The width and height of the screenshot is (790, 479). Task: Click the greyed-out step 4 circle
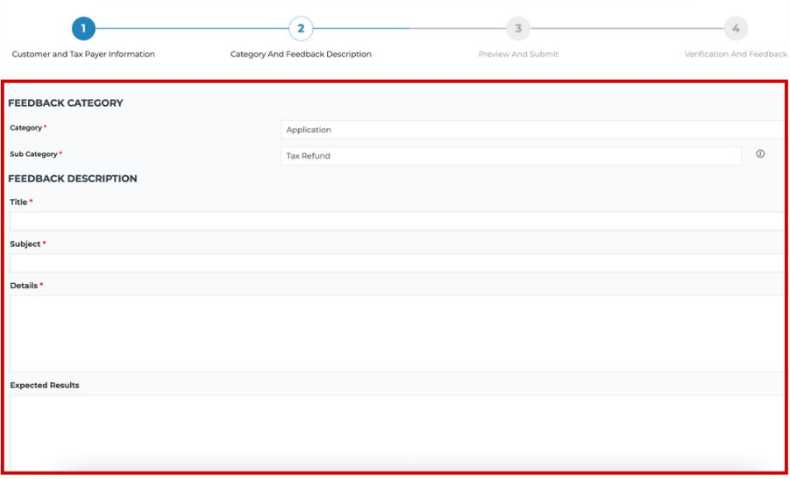pos(735,28)
